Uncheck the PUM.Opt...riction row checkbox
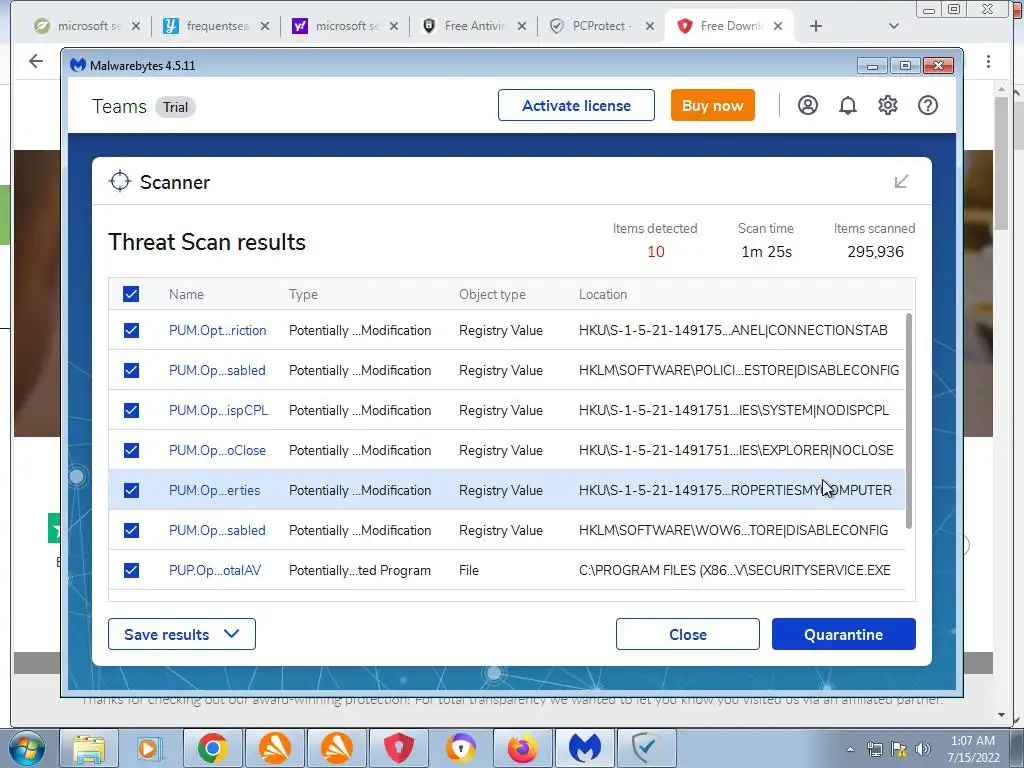1024x768 pixels. (131, 330)
